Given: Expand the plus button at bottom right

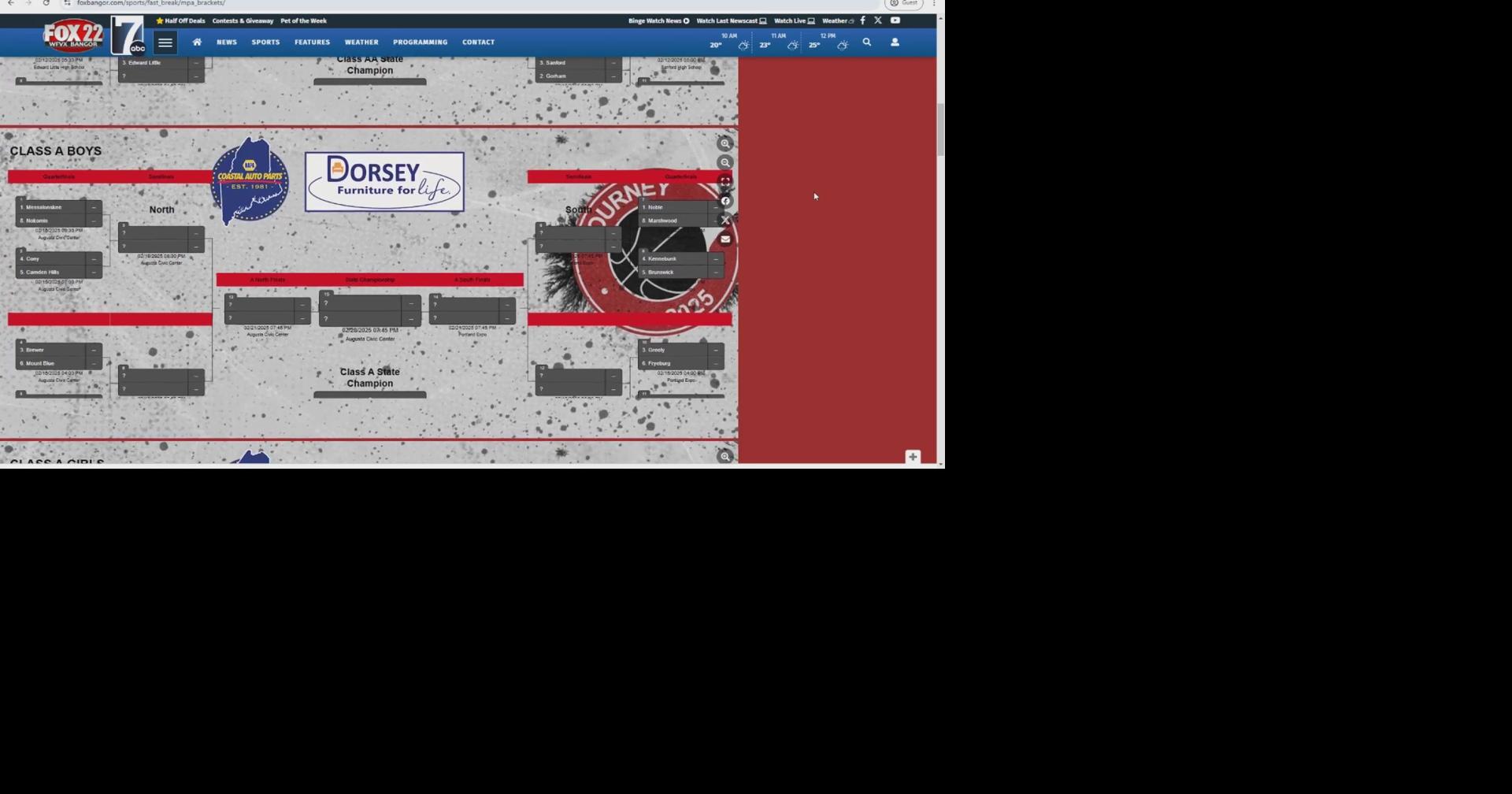Looking at the screenshot, I should 913,457.
